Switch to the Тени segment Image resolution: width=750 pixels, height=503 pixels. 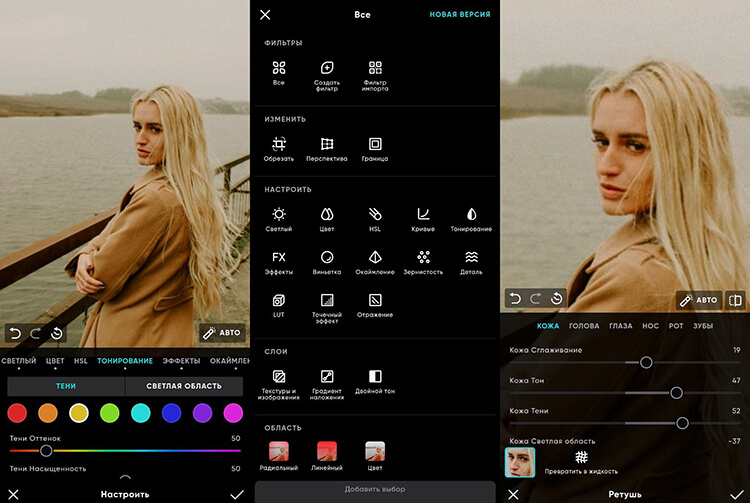click(x=66, y=386)
